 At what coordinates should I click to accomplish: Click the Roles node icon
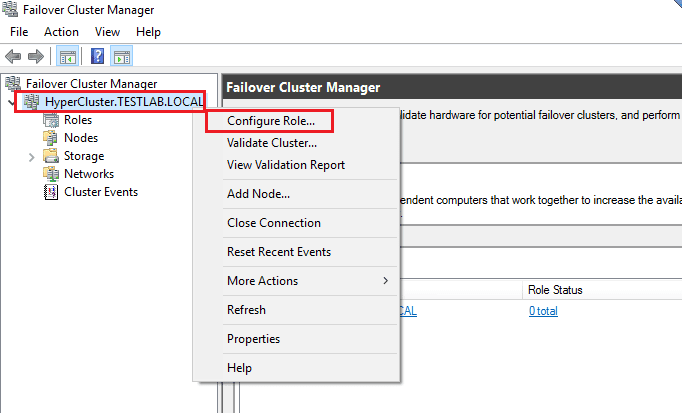(51, 120)
